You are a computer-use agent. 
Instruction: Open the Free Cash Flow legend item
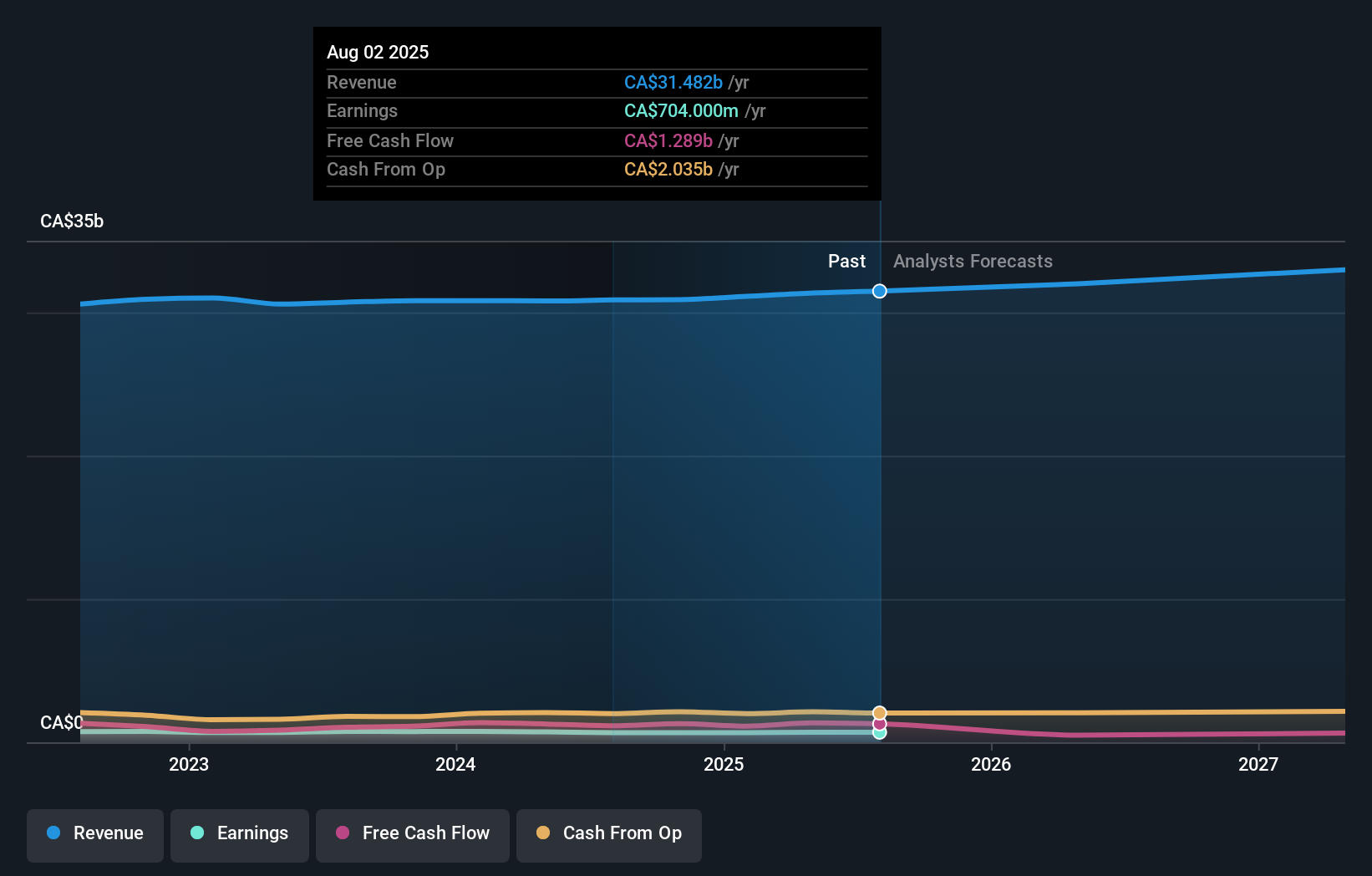[412, 833]
